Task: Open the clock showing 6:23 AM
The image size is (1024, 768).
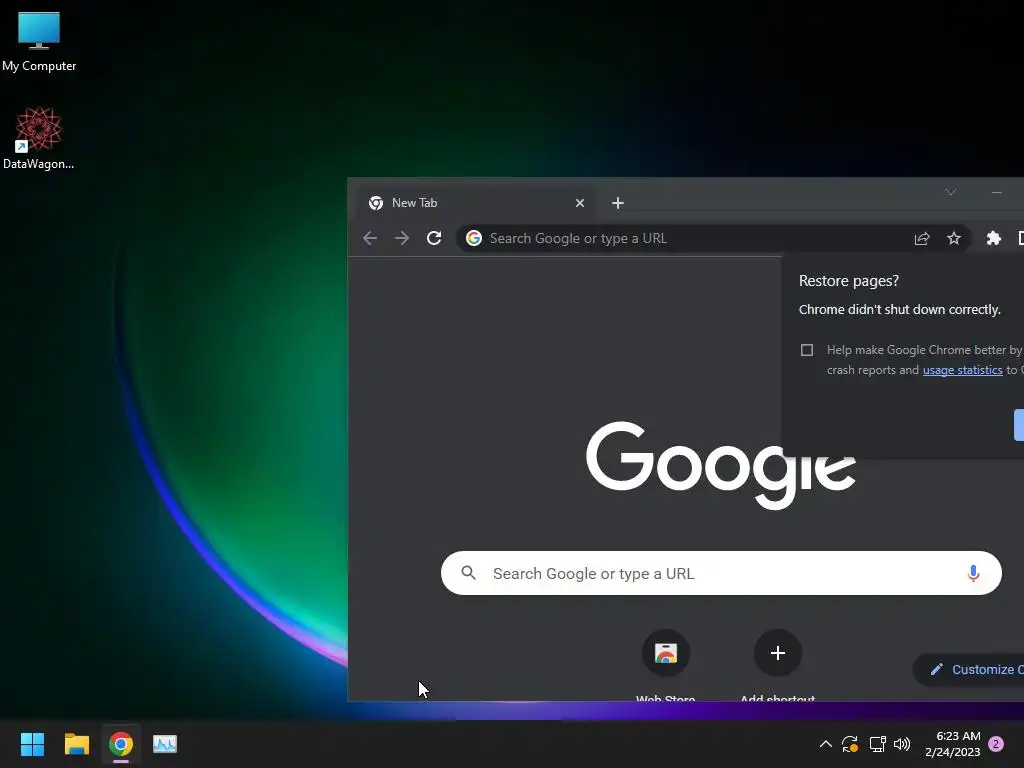Action: tap(952, 744)
